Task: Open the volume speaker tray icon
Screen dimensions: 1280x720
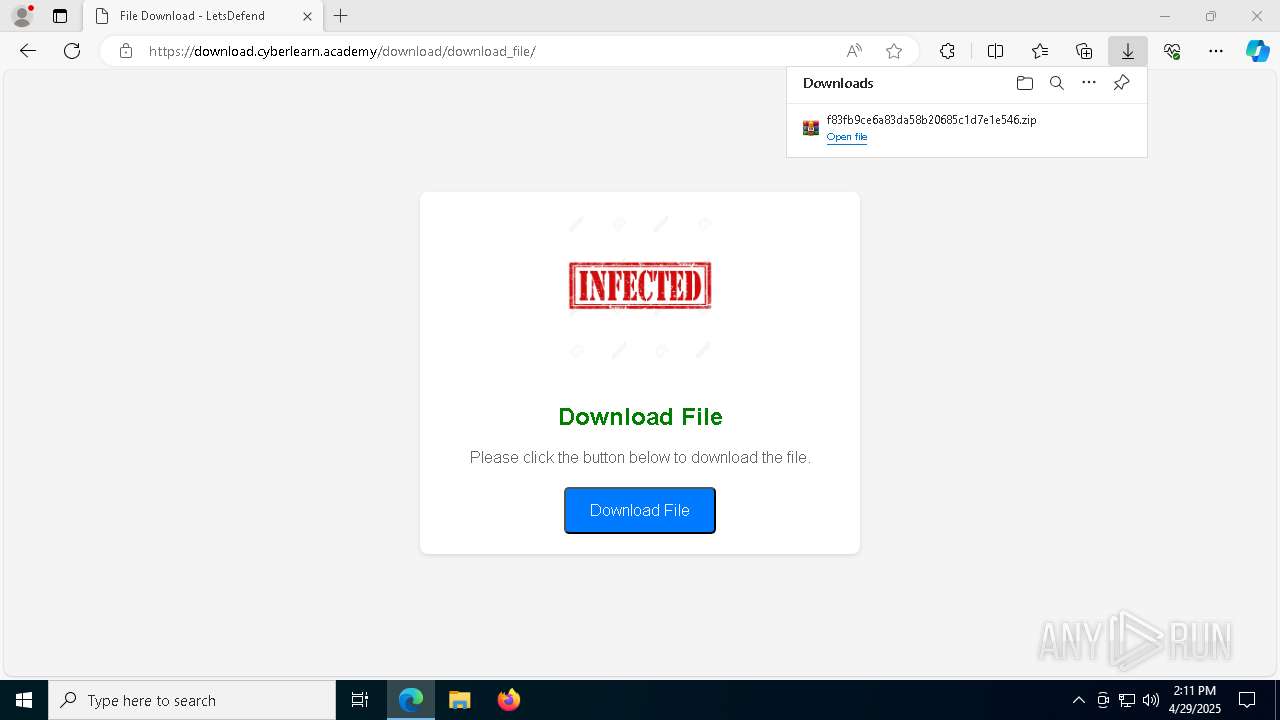Action: click(1151, 700)
